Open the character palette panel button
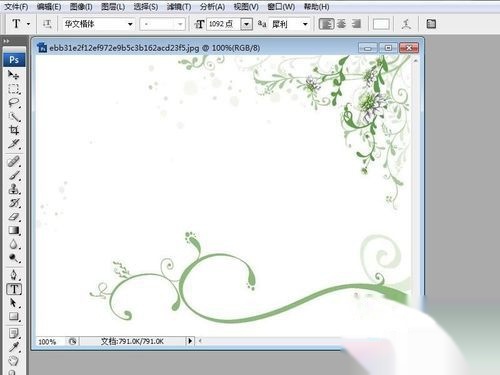500x375 pixels. tap(431, 24)
